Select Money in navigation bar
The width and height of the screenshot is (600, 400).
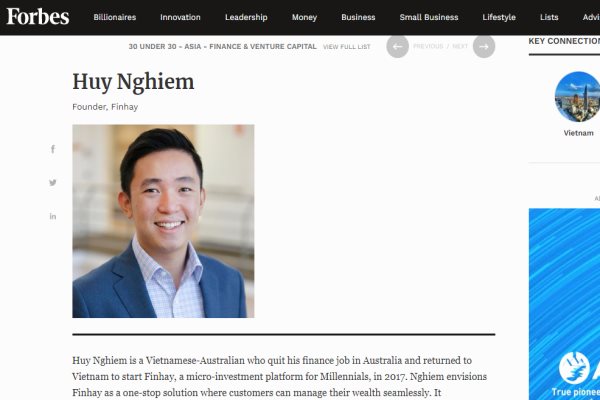pyautogui.click(x=304, y=17)
